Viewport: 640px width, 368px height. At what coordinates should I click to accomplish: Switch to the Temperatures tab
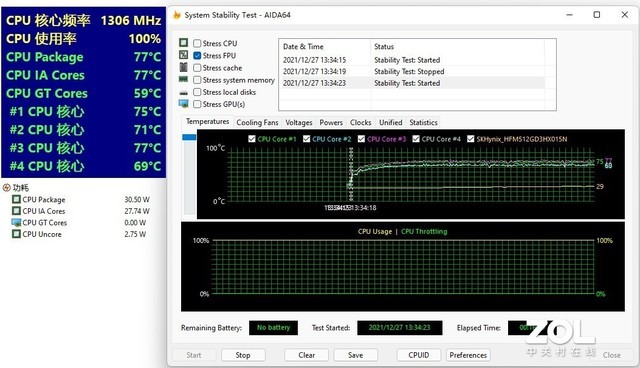[x=207, y=122]
